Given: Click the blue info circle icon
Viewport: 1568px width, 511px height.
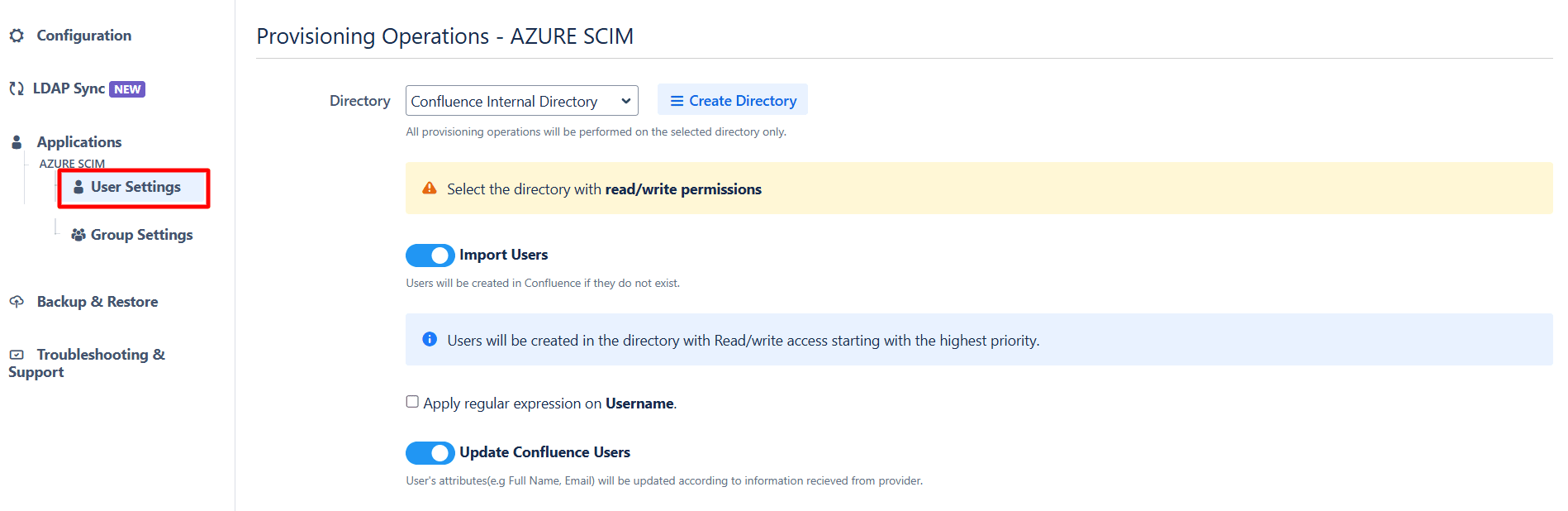Looking at the screenshot, I should click(x=430, y=339).
